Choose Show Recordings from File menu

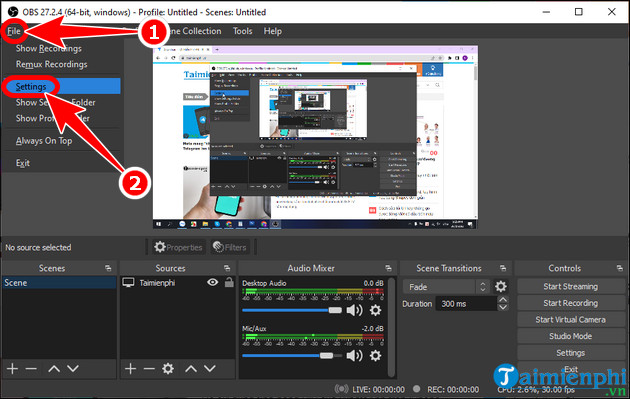pos(48,49)
